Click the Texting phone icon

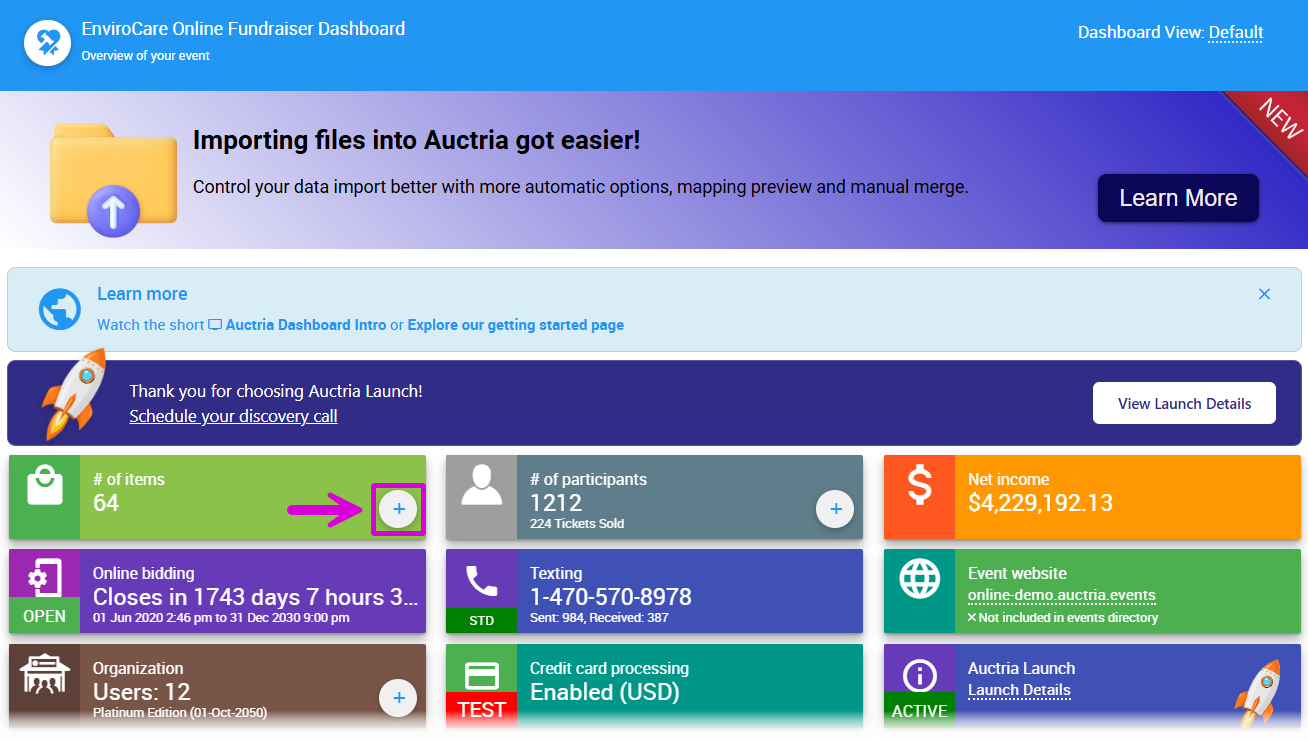point(481,580)
